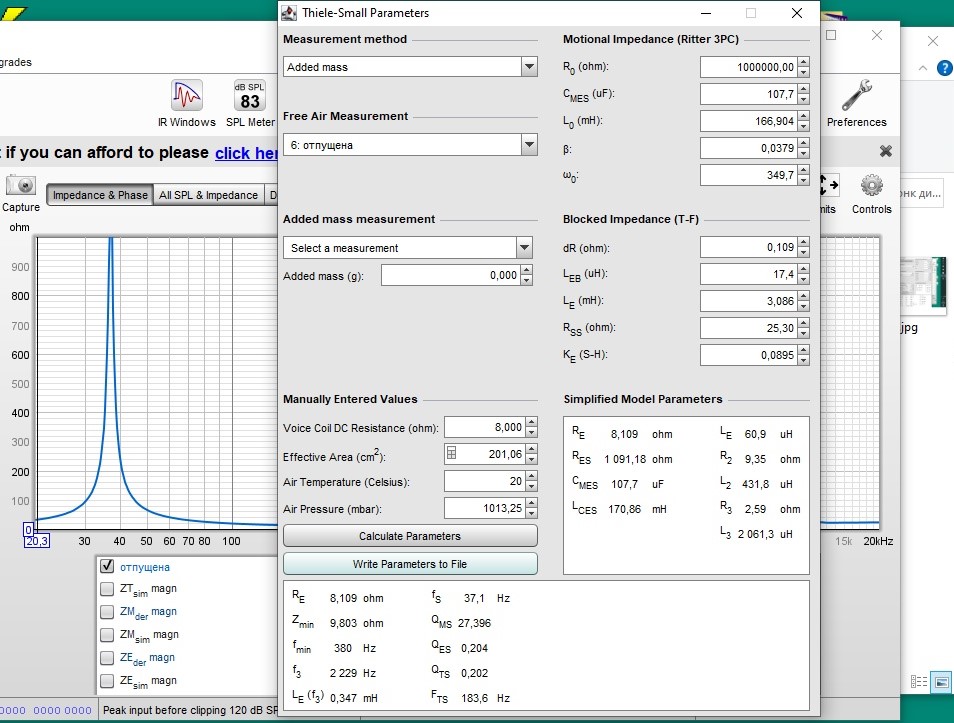Open the Free Air Measurement dropdown
The image size is (954, 723).
[x=529, y=145]
